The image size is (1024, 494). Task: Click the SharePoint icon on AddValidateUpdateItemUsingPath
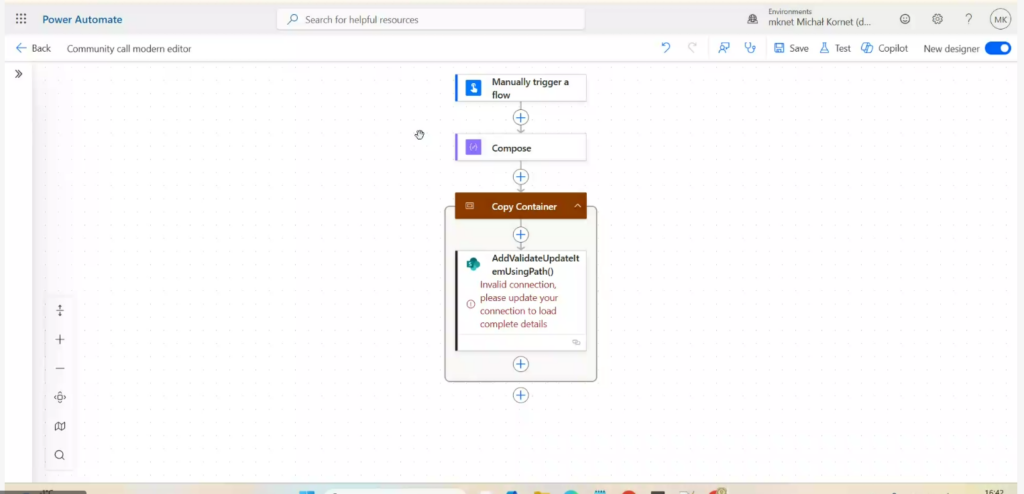pos(473,264)
